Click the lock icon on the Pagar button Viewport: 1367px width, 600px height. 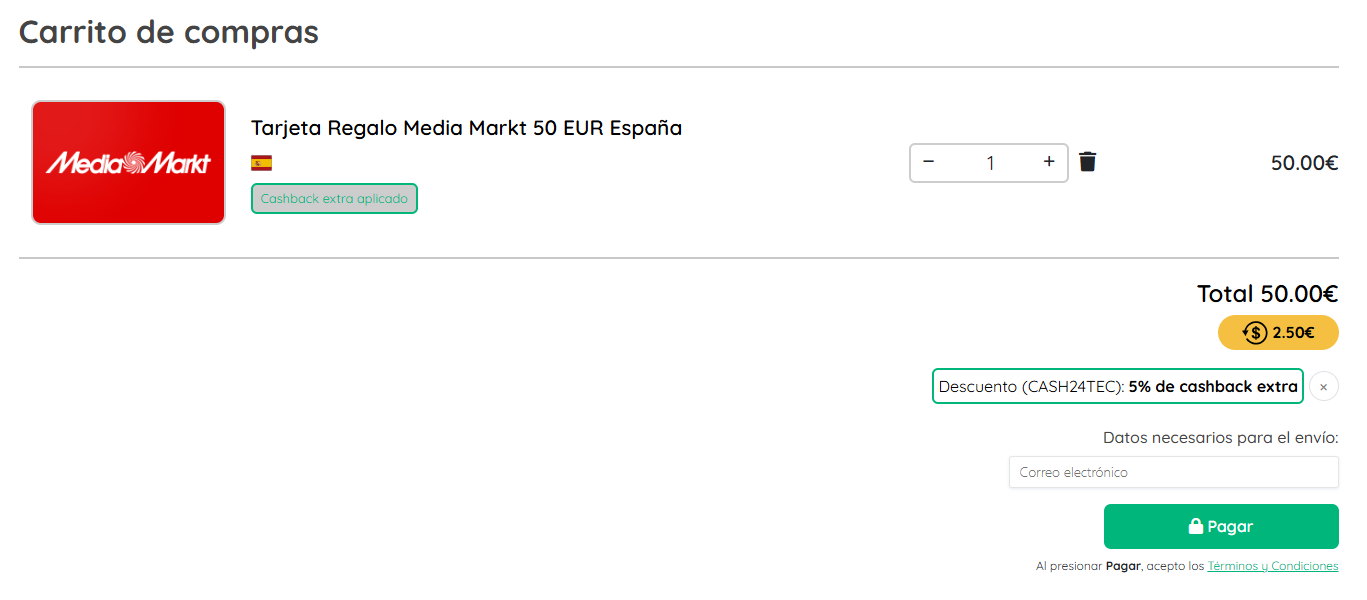point(1195,527)
